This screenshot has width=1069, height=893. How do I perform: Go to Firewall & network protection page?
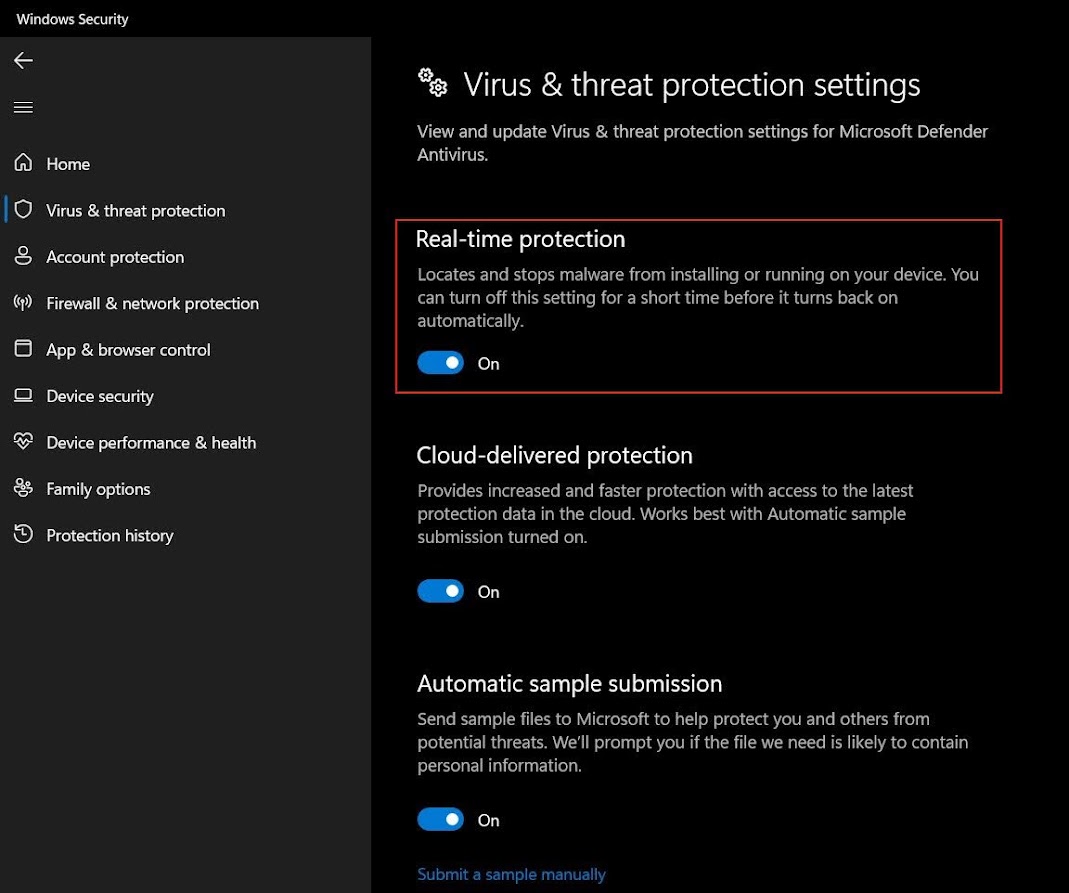152,303
